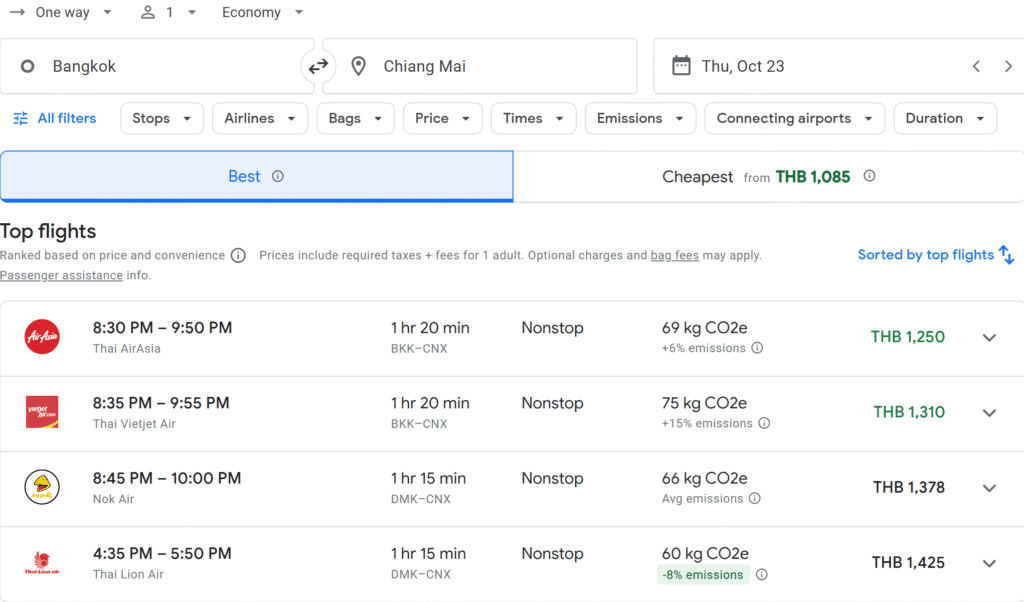Go to the next date with the right arrow
The width and height of the screenshot is (1024, 602).
(1008, 67)
